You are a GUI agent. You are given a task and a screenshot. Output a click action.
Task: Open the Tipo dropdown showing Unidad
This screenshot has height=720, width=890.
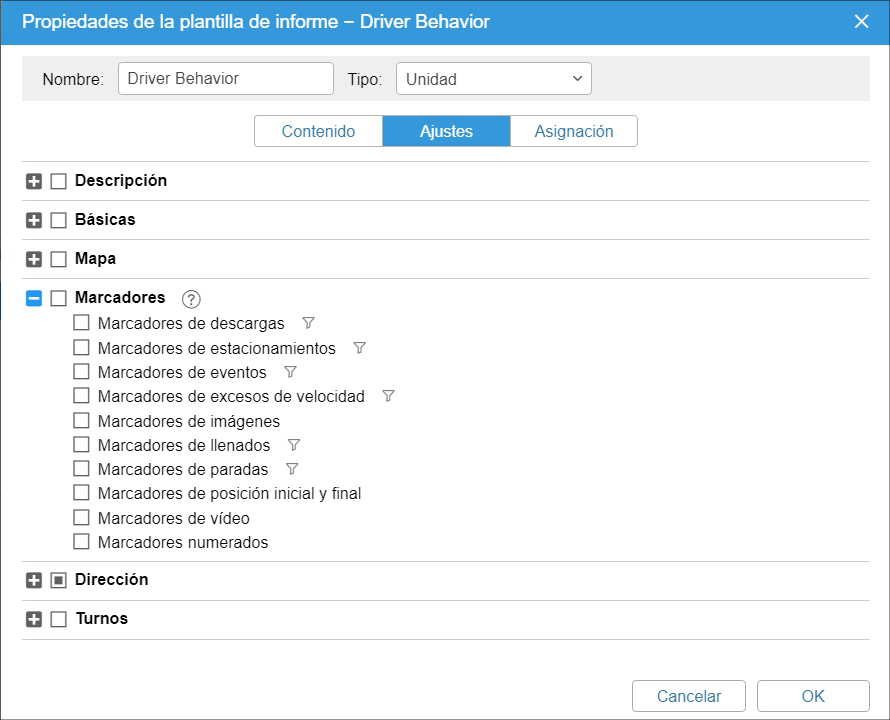493,78
